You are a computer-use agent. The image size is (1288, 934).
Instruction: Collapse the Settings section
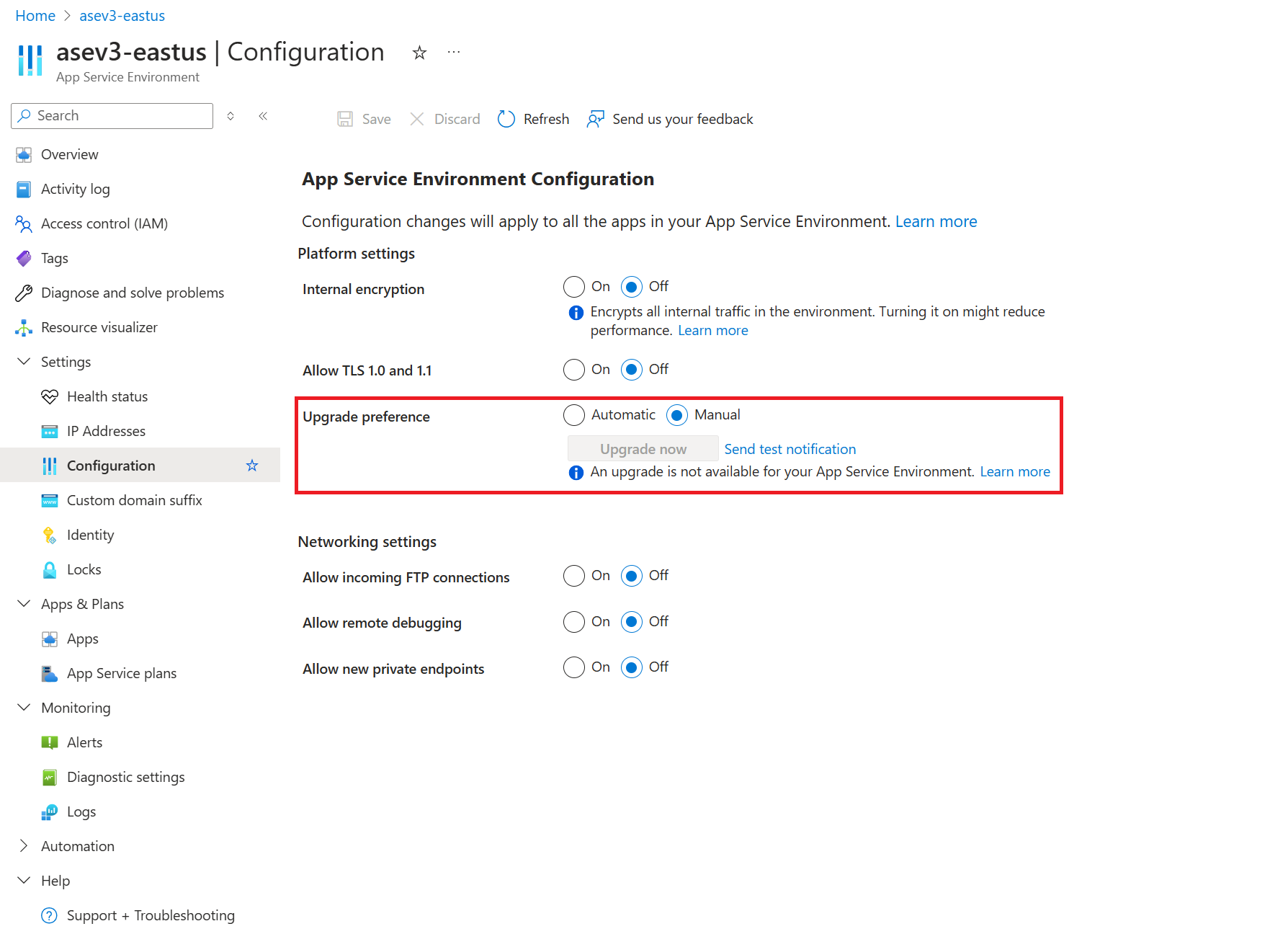23,361
